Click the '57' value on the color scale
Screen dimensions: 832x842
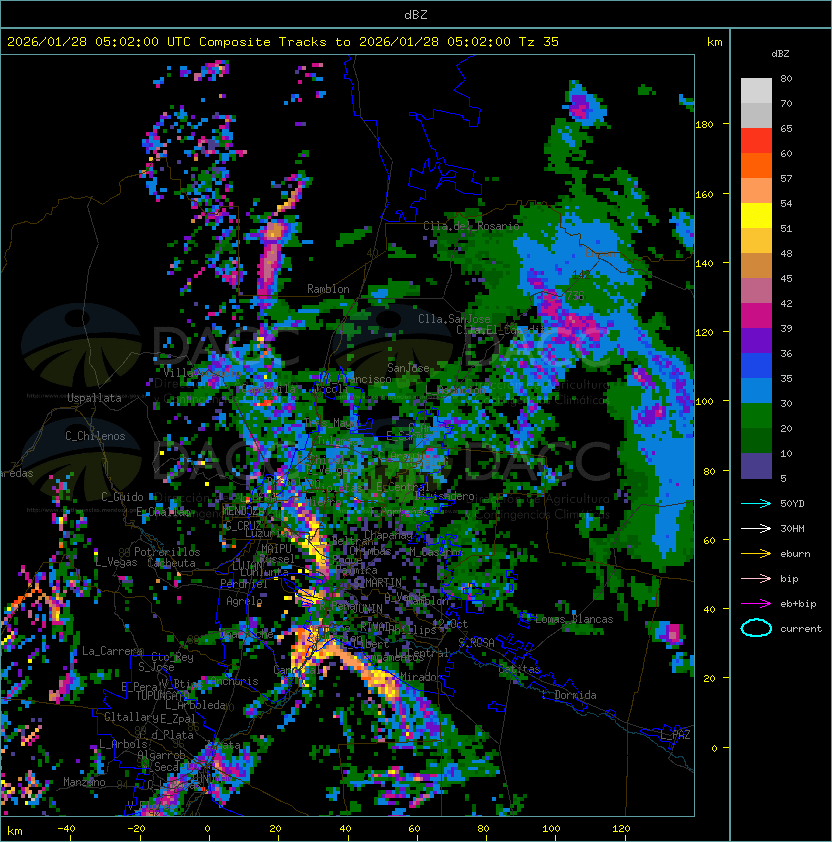coord(786,178)
